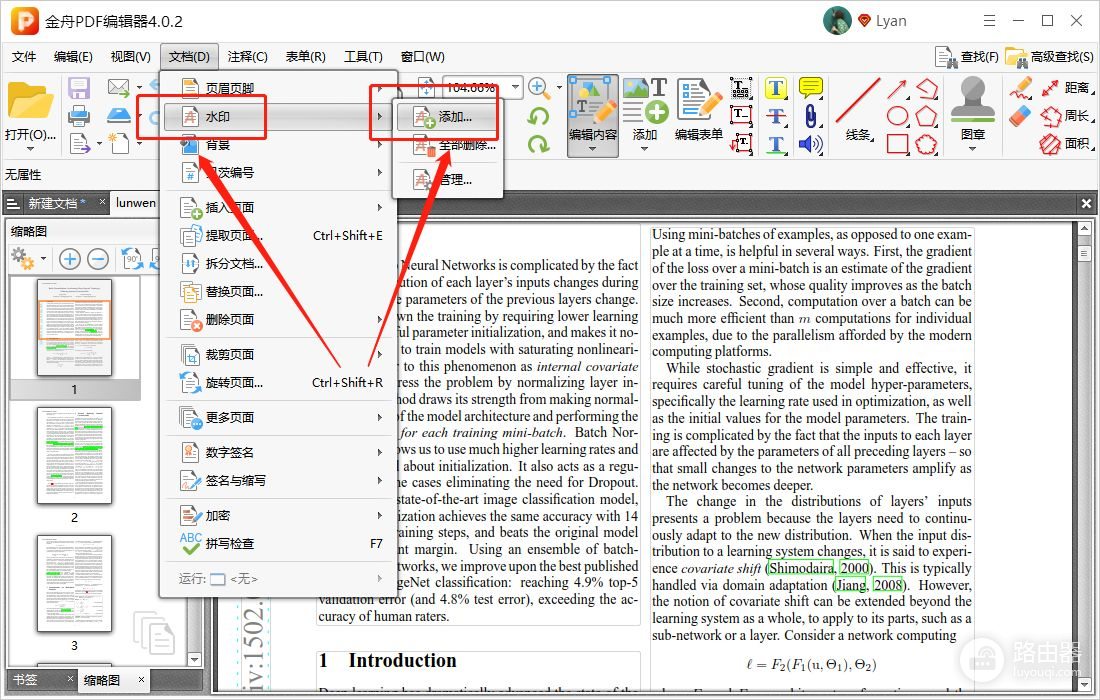This screenshot has width=1100, height=700.
Task: Click the thumbnail zoom in plus icon
Action: [x=70, y=259]
